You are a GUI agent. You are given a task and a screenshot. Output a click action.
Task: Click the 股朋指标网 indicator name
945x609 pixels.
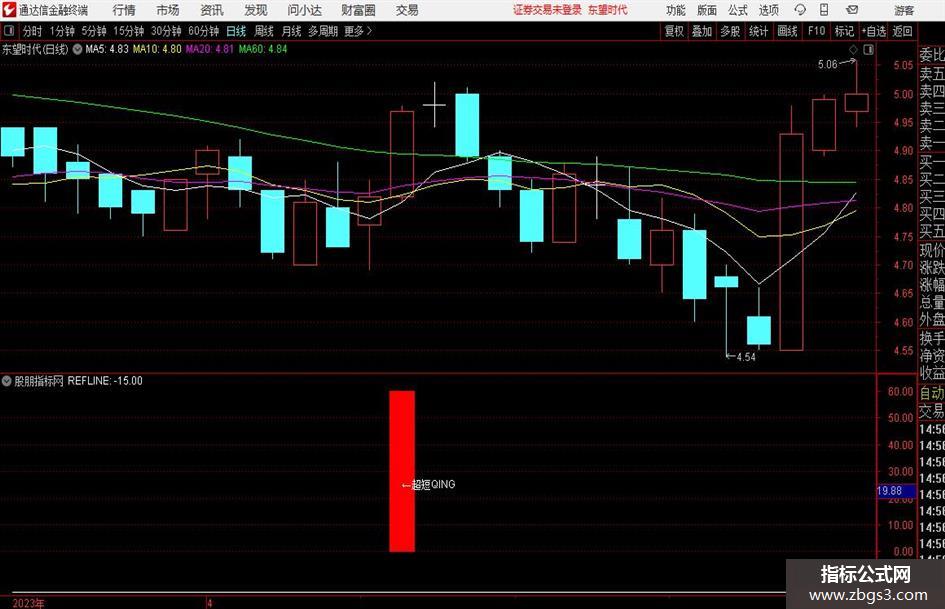pos(39,380)
